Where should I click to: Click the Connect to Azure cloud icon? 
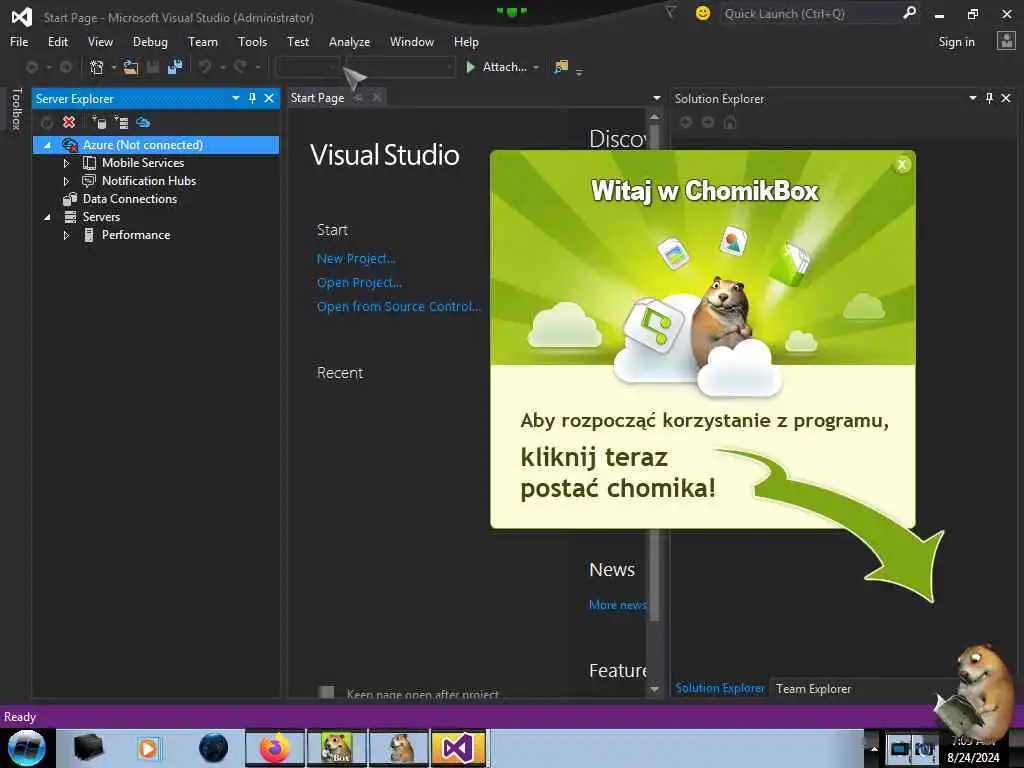tap(143, 122)
